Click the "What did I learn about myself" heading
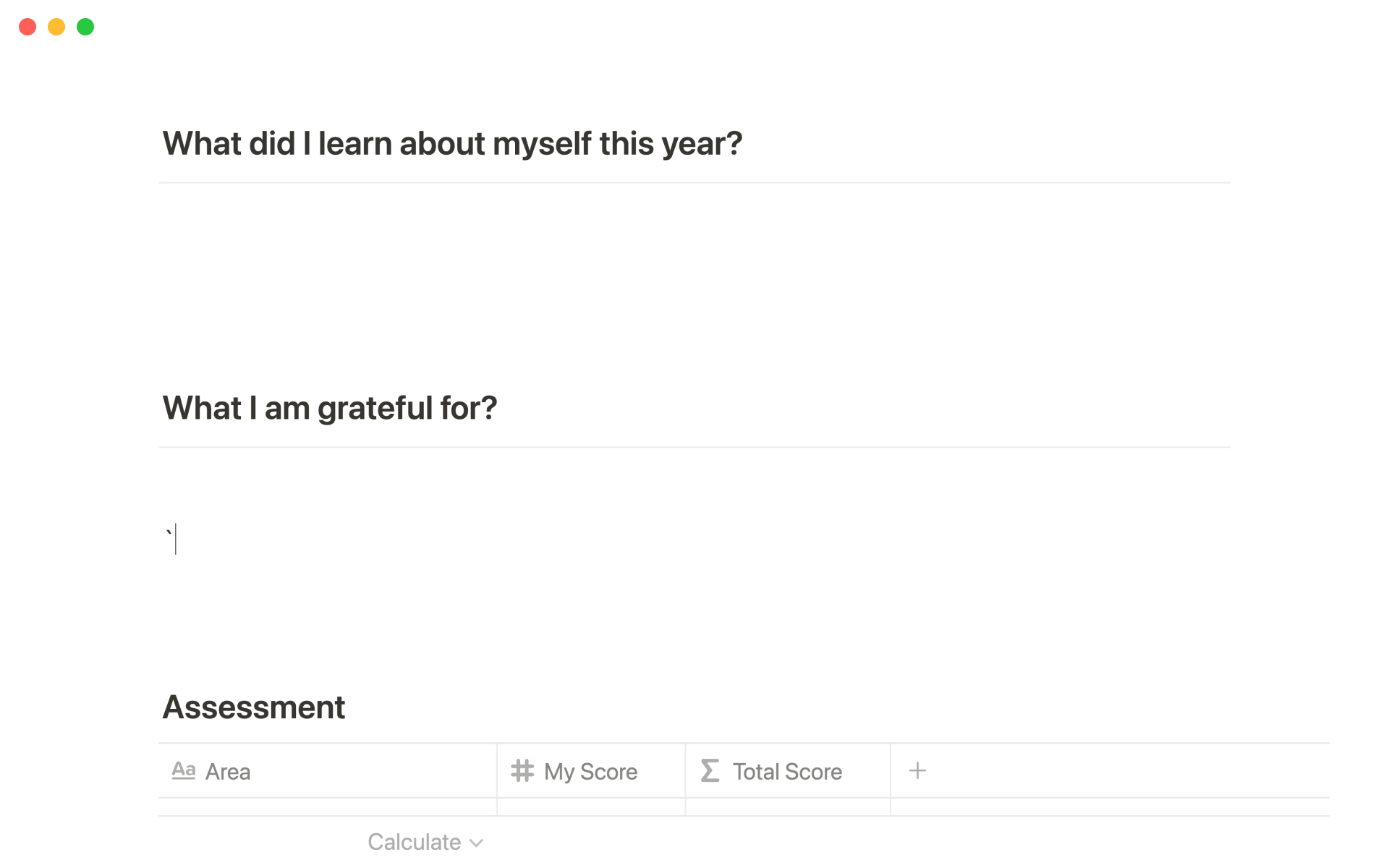Image resolution: width=1389 pixels, height=868 pixels. pos(452,143)
